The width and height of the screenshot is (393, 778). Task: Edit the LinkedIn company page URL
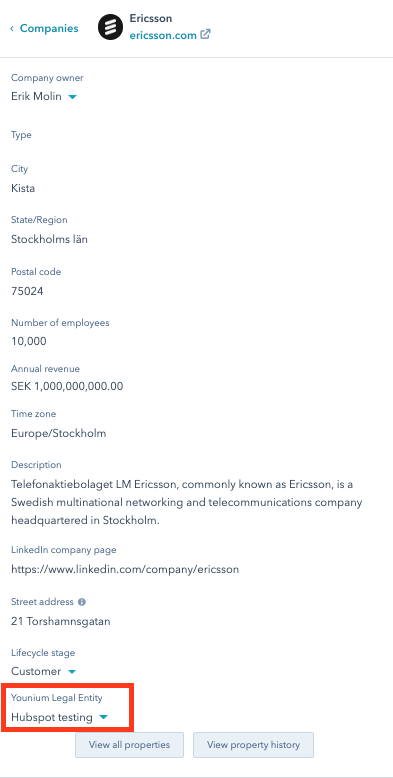tap(125, 569)
